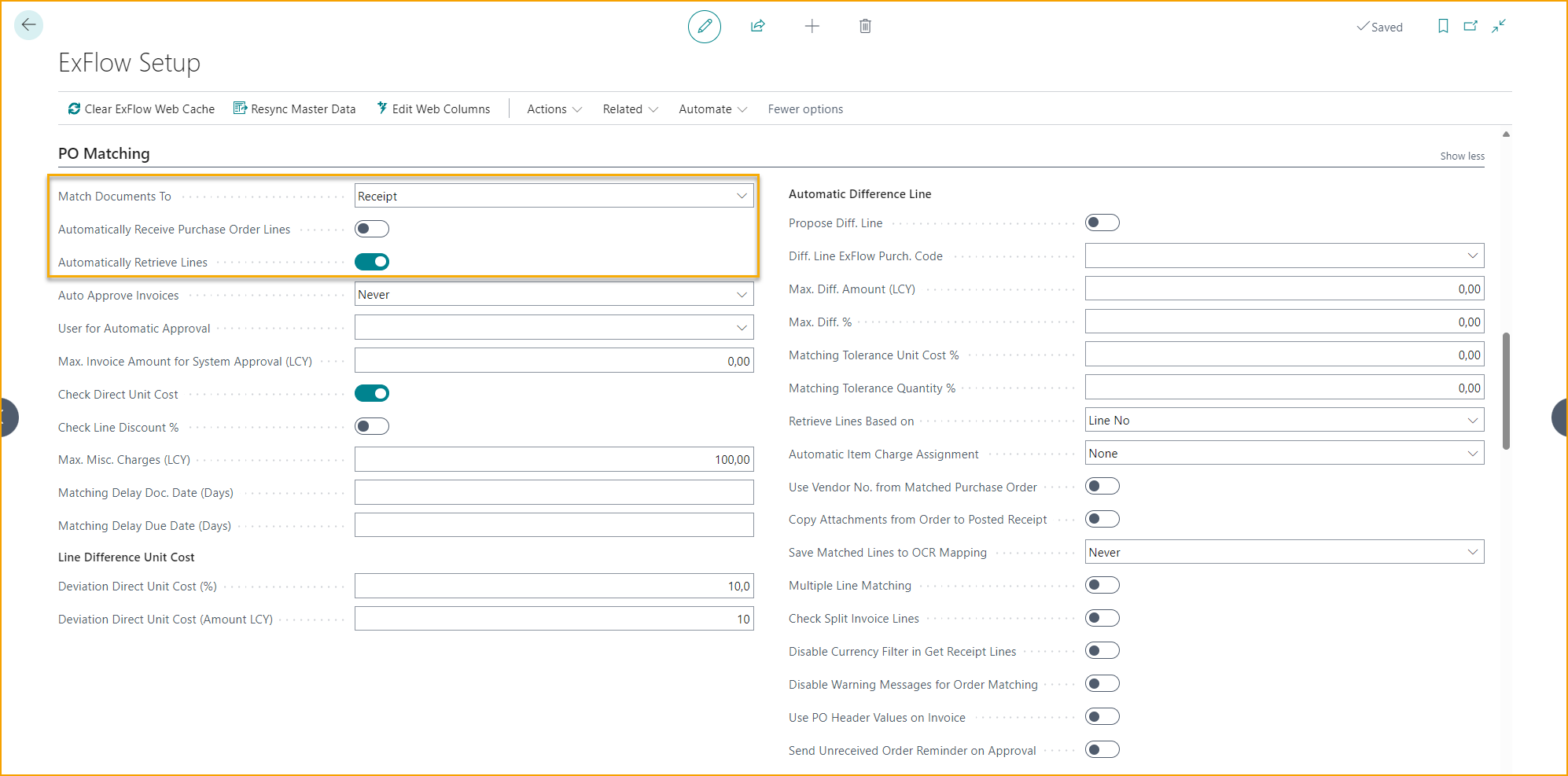Disable Automatically Retrieve Lines toggle
The image size is (1568, 776).
tap(372, 262)
